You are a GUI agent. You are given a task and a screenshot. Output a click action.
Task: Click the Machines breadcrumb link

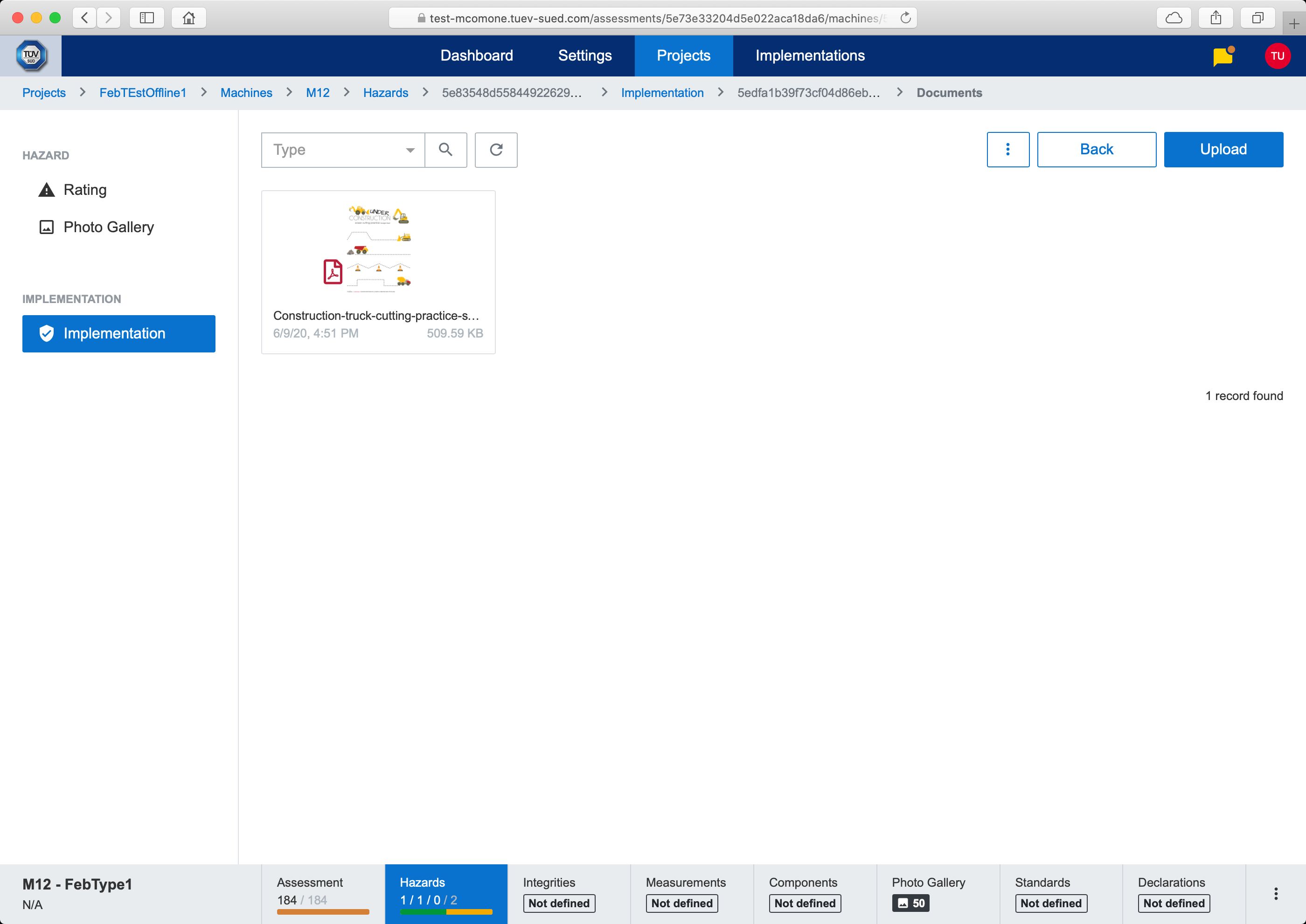[246, 93]
